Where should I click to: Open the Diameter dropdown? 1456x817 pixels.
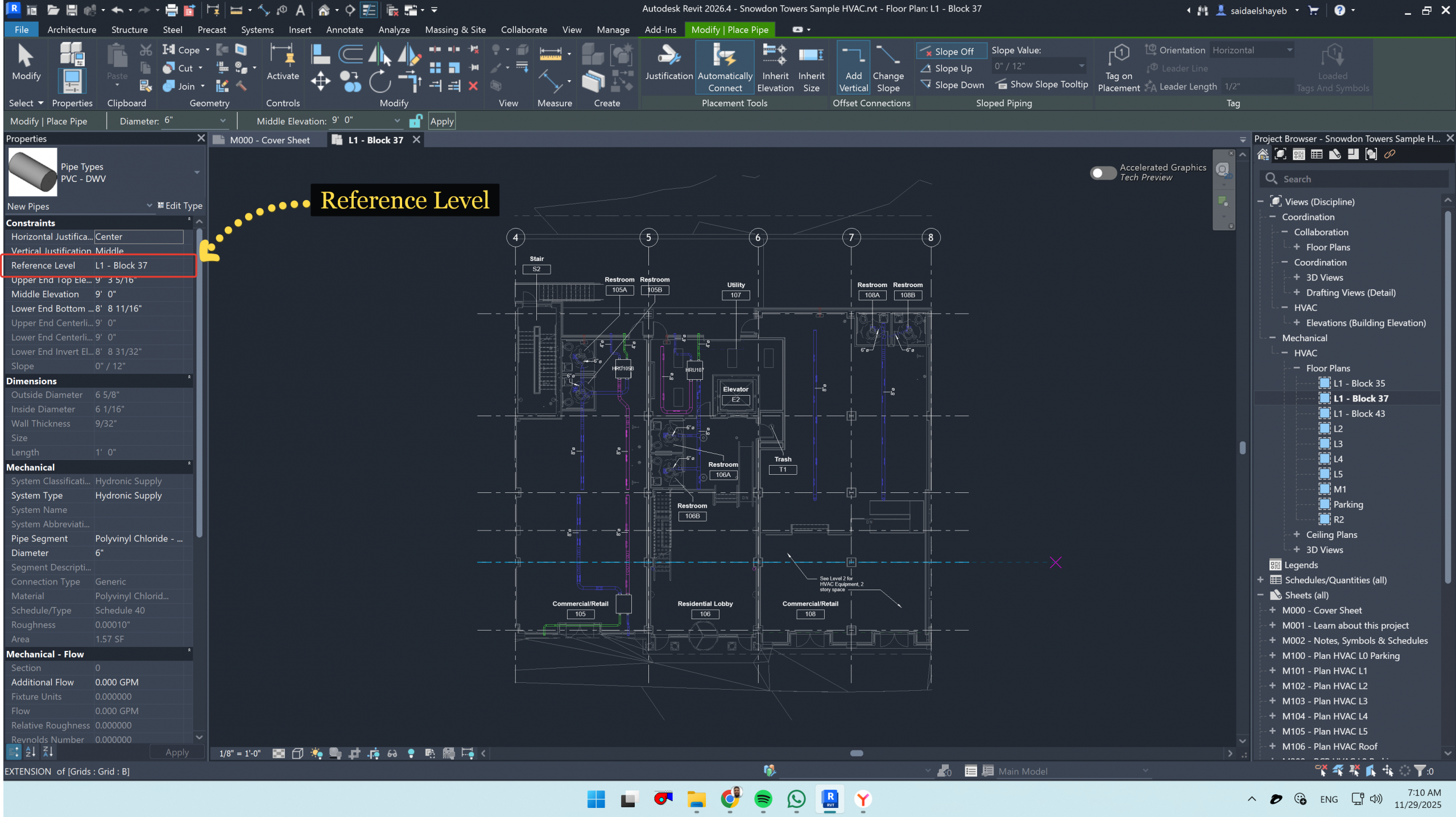[222, 121]
